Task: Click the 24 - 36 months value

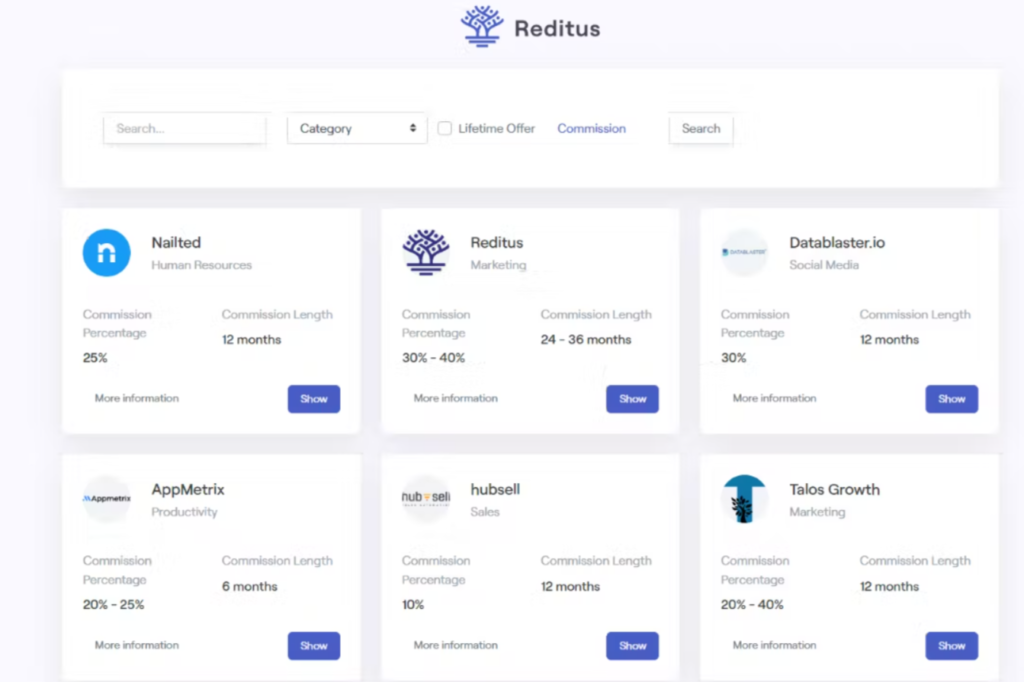Action: pyautogui.click(x=586, y=339)
